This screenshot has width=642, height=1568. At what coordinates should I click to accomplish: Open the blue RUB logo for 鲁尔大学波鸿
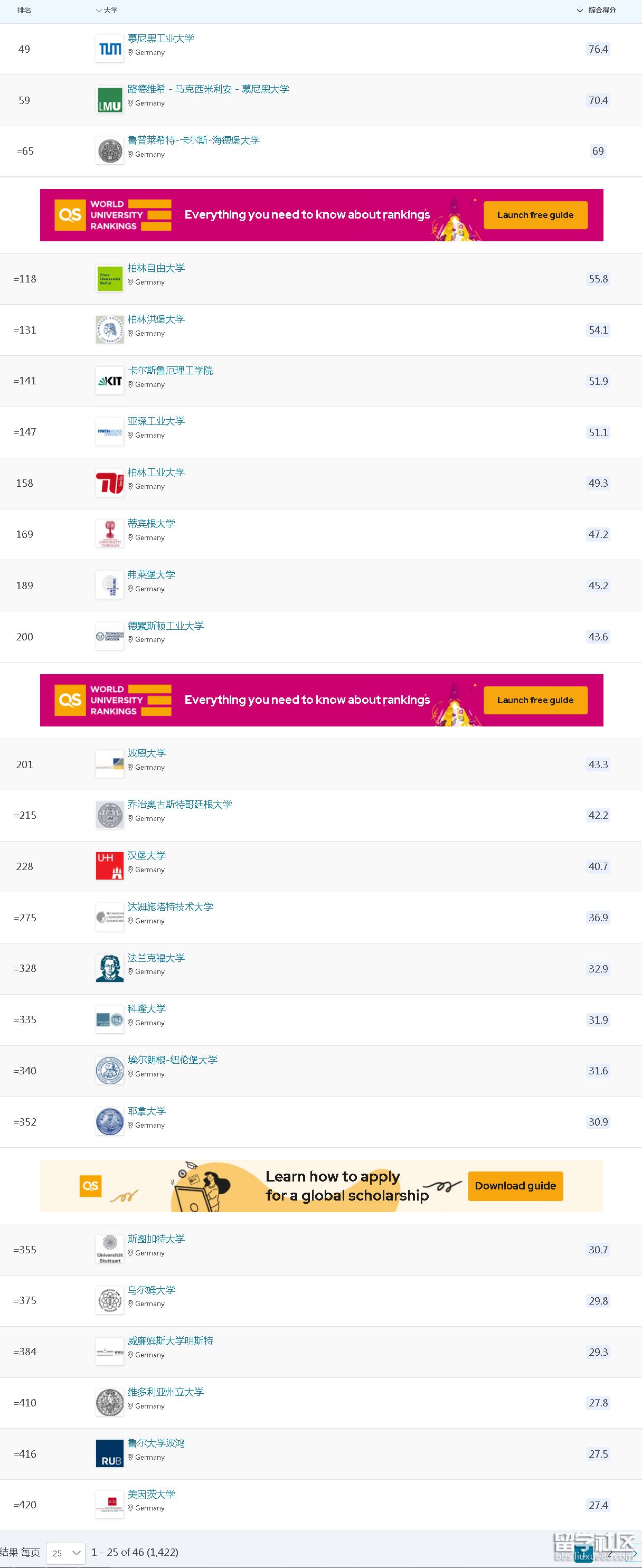pos(109,1454)
